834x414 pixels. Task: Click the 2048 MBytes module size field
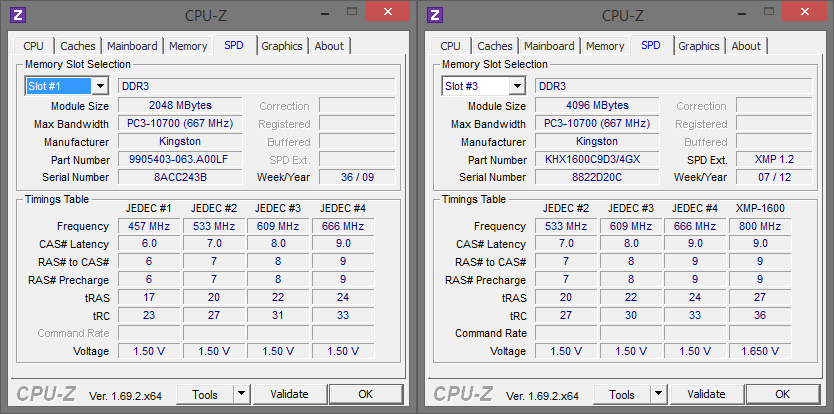(x=180, y=105)
